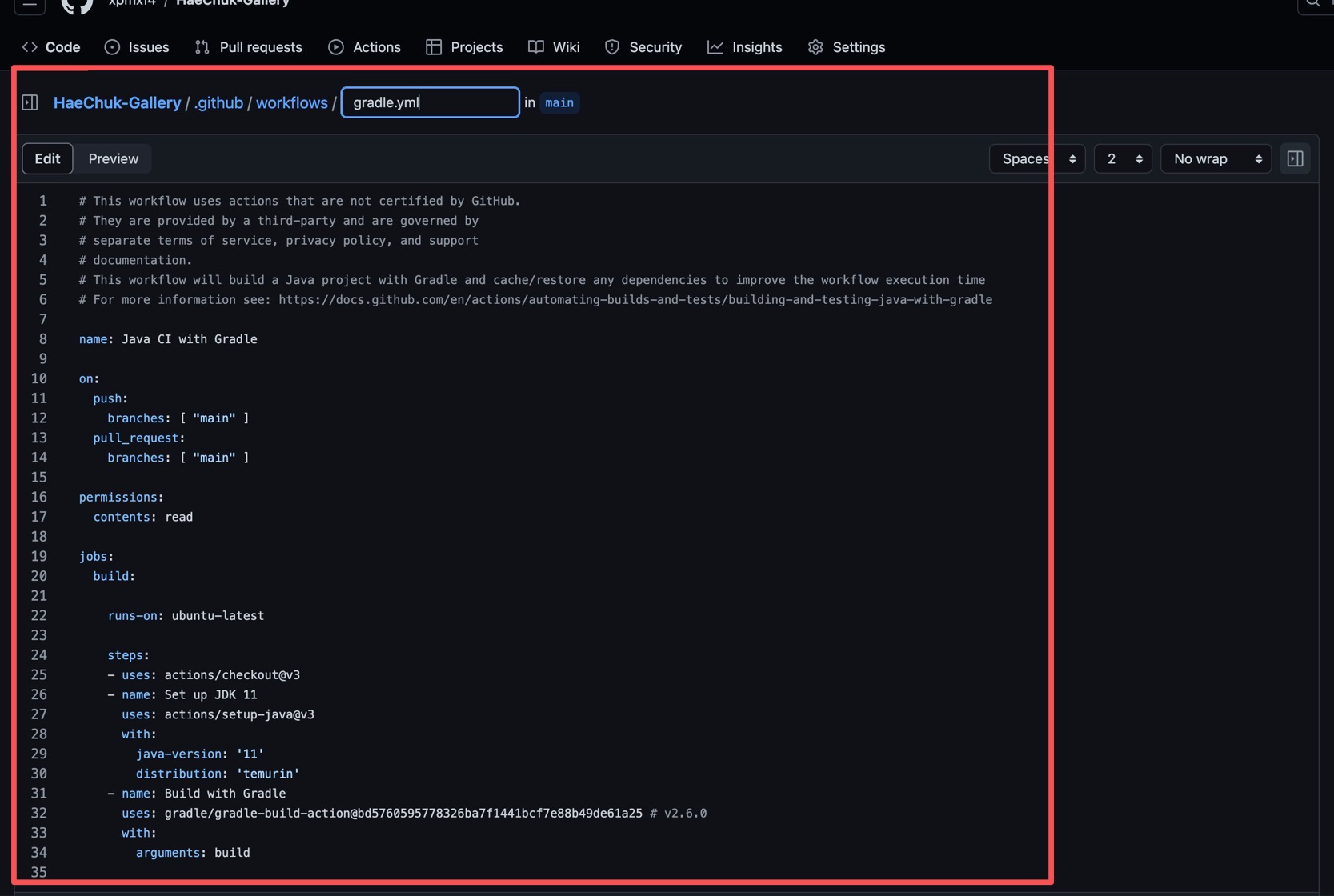Click the 'pull_request:' line
This screenshot has height=896, width=1334.
139,438
